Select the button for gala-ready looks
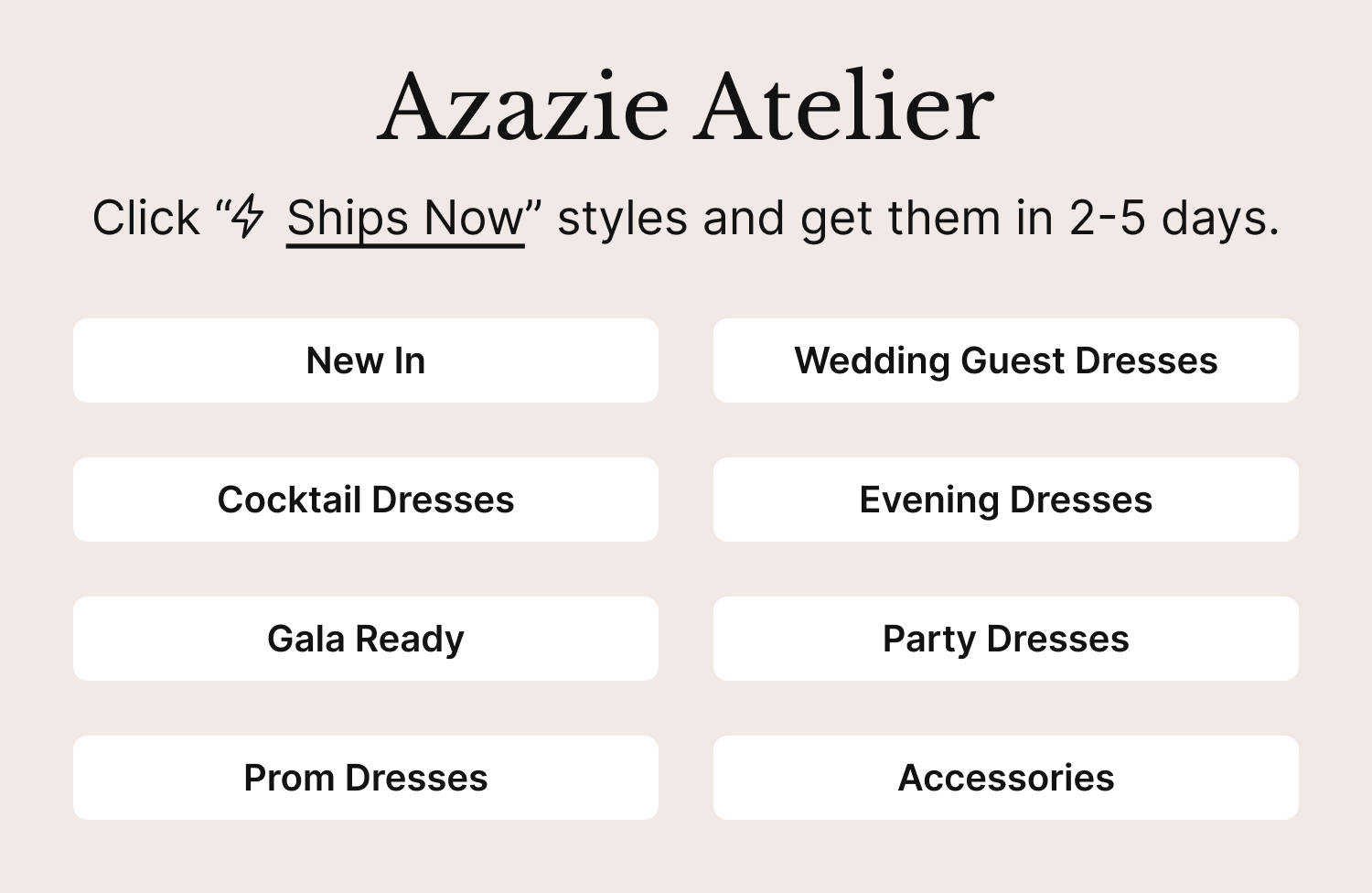Viewport: 1372px width, 893px height. tap(366, 639)
